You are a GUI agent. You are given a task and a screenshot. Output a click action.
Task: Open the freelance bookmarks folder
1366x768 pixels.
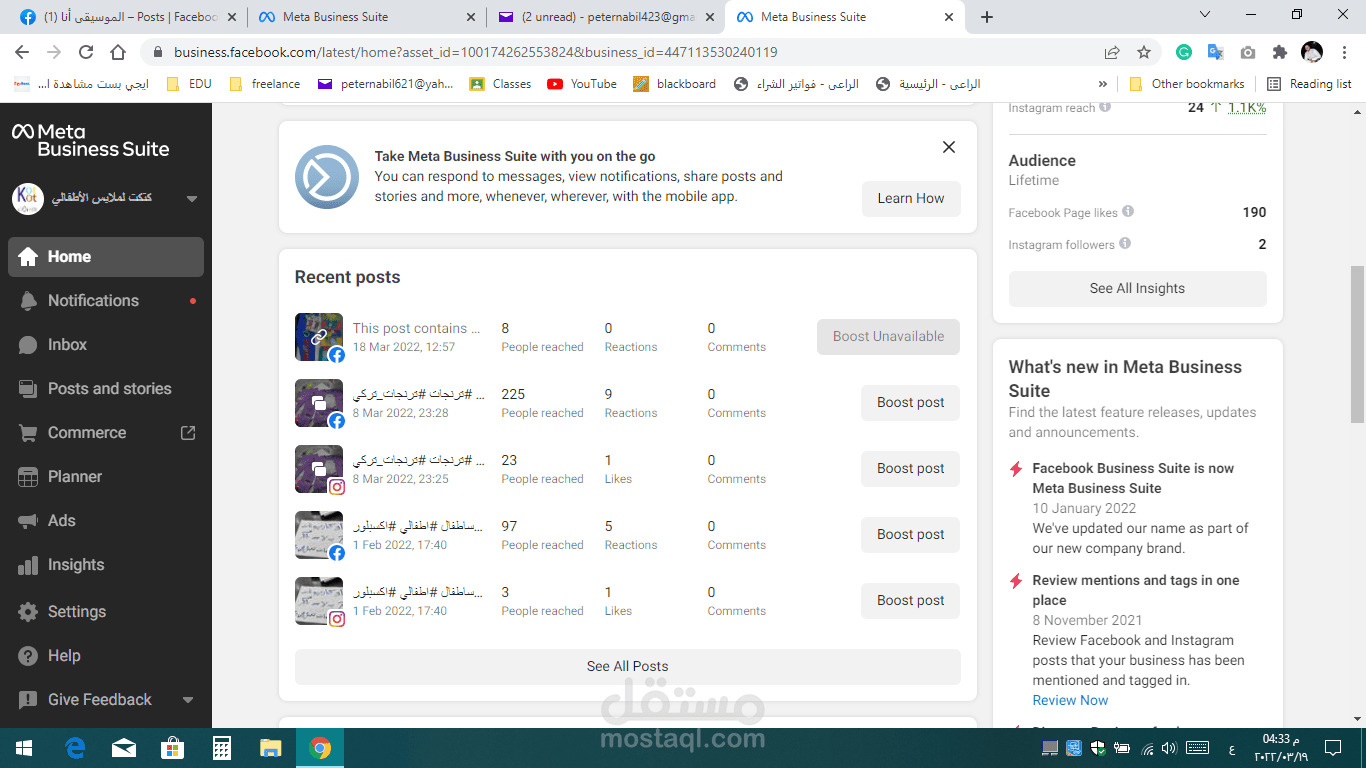[x=264, y=84]
